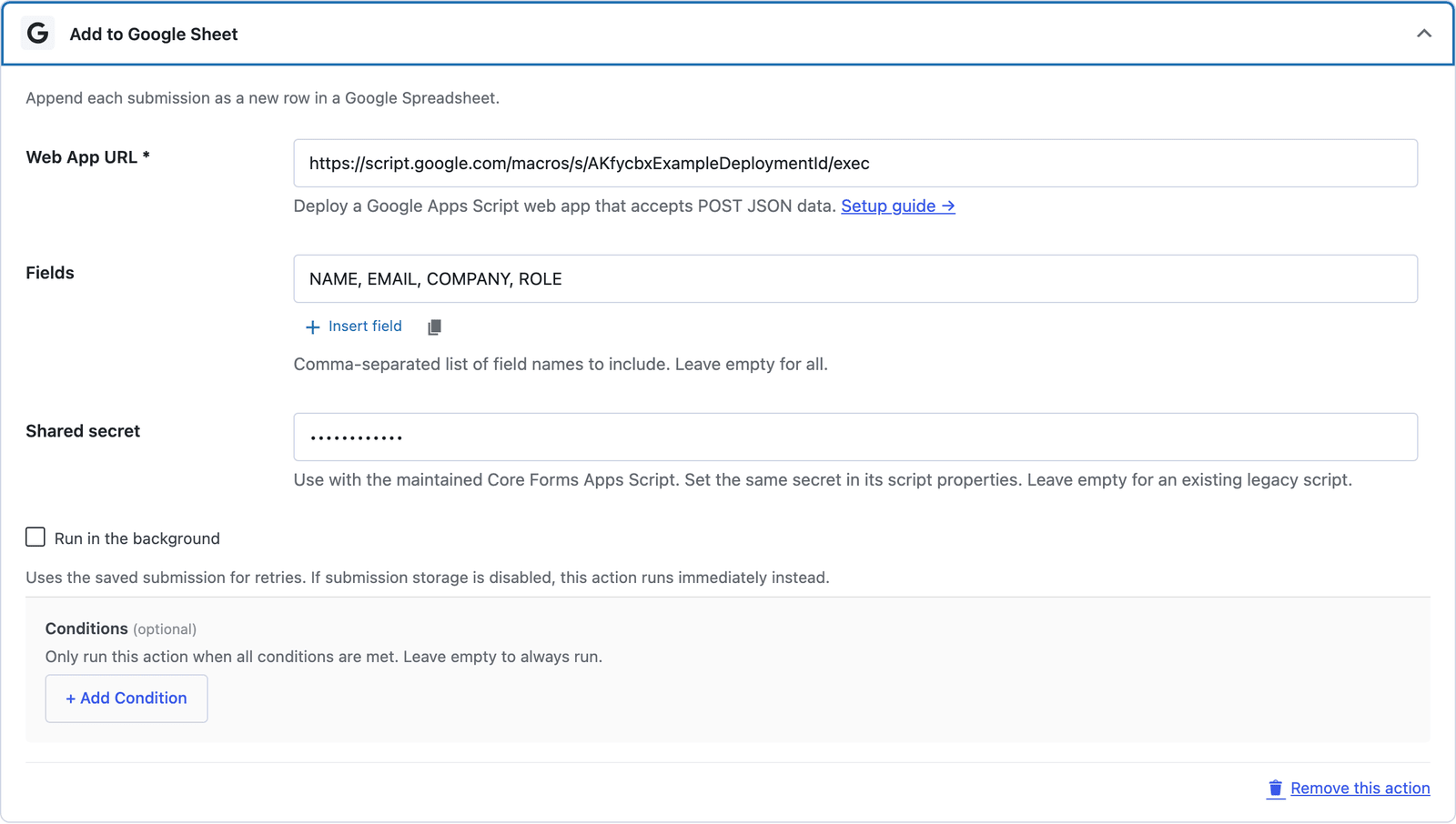Click the Remove this action link
The height and width of the screenshot is (824, 1456).
point(1360,789)
